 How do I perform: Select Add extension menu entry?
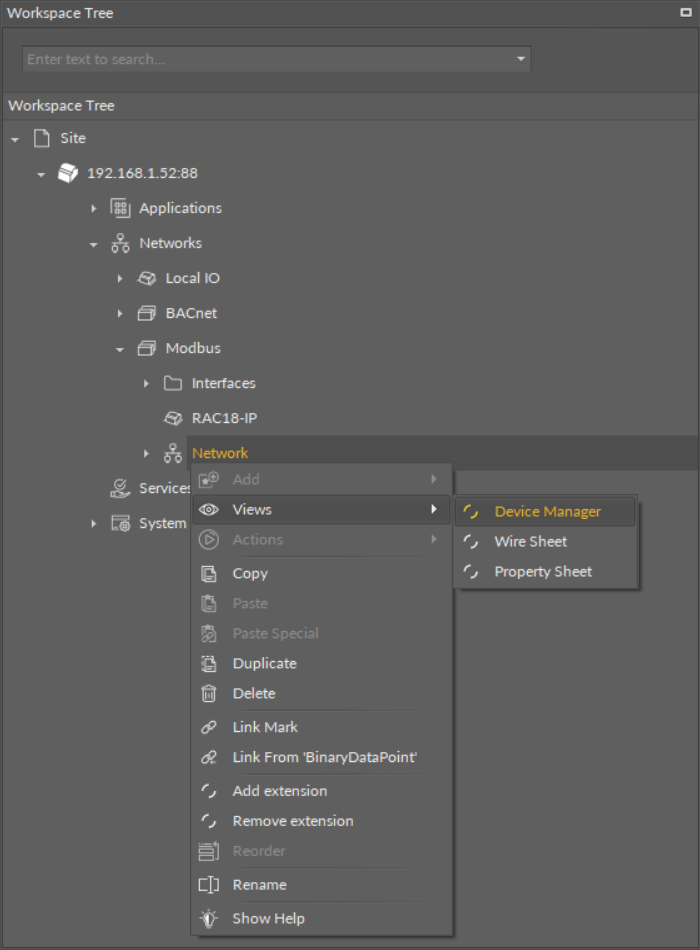[279, 791]
